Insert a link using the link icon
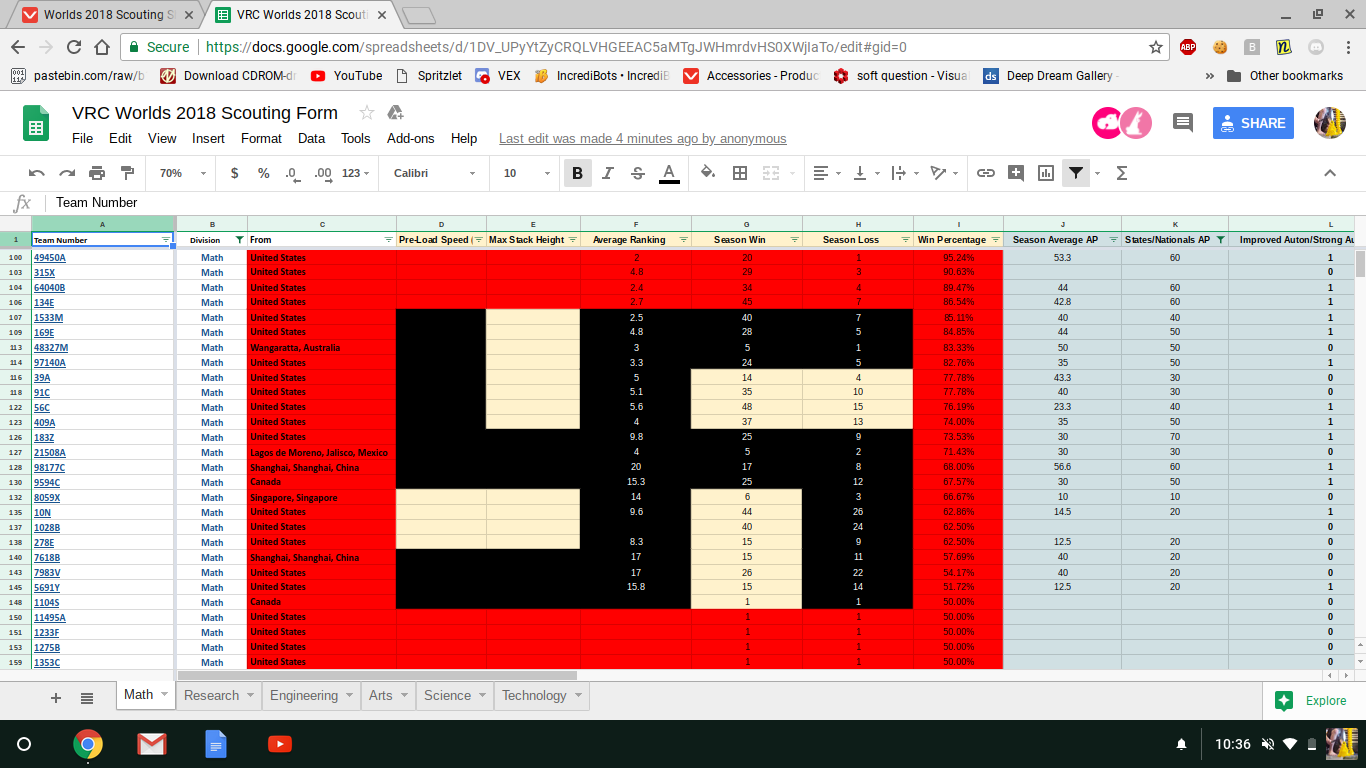The image size is (1366, 768). click(986, 173)
